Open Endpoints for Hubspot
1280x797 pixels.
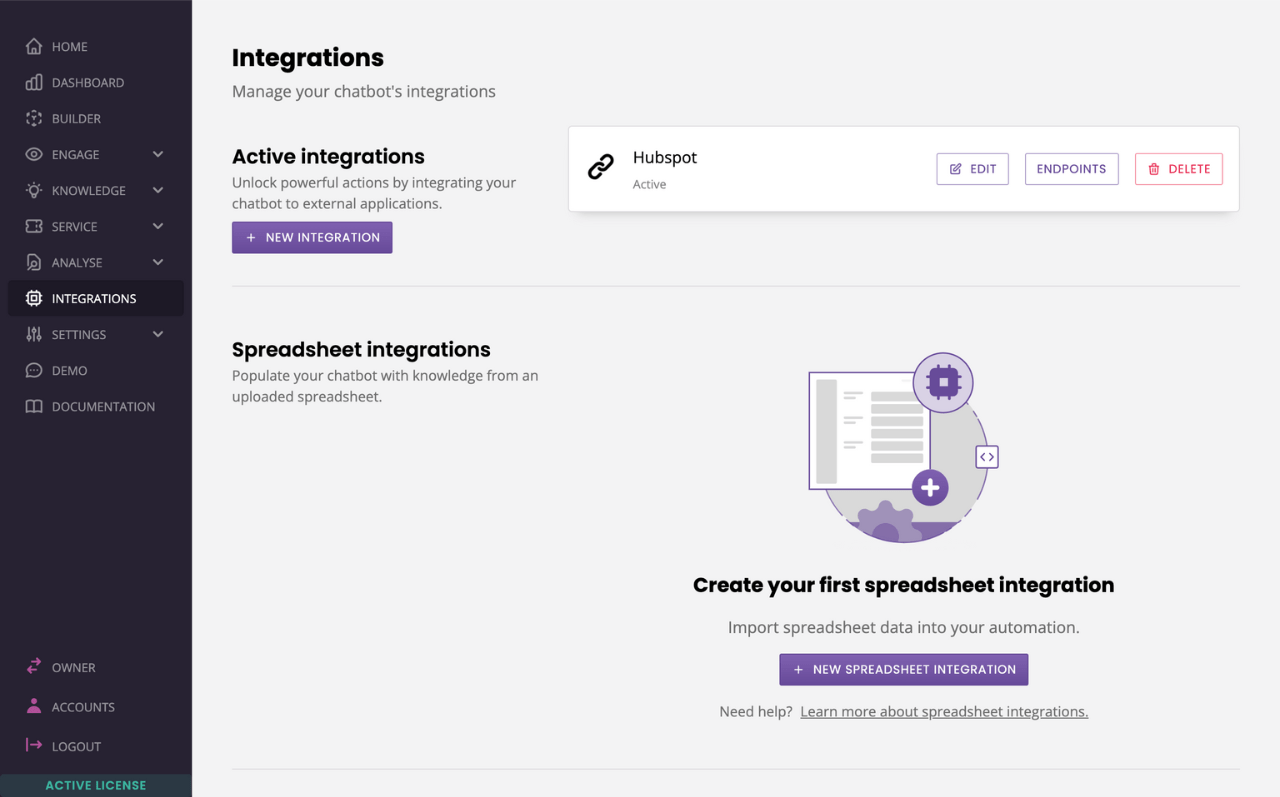(x=1071, y=168)
